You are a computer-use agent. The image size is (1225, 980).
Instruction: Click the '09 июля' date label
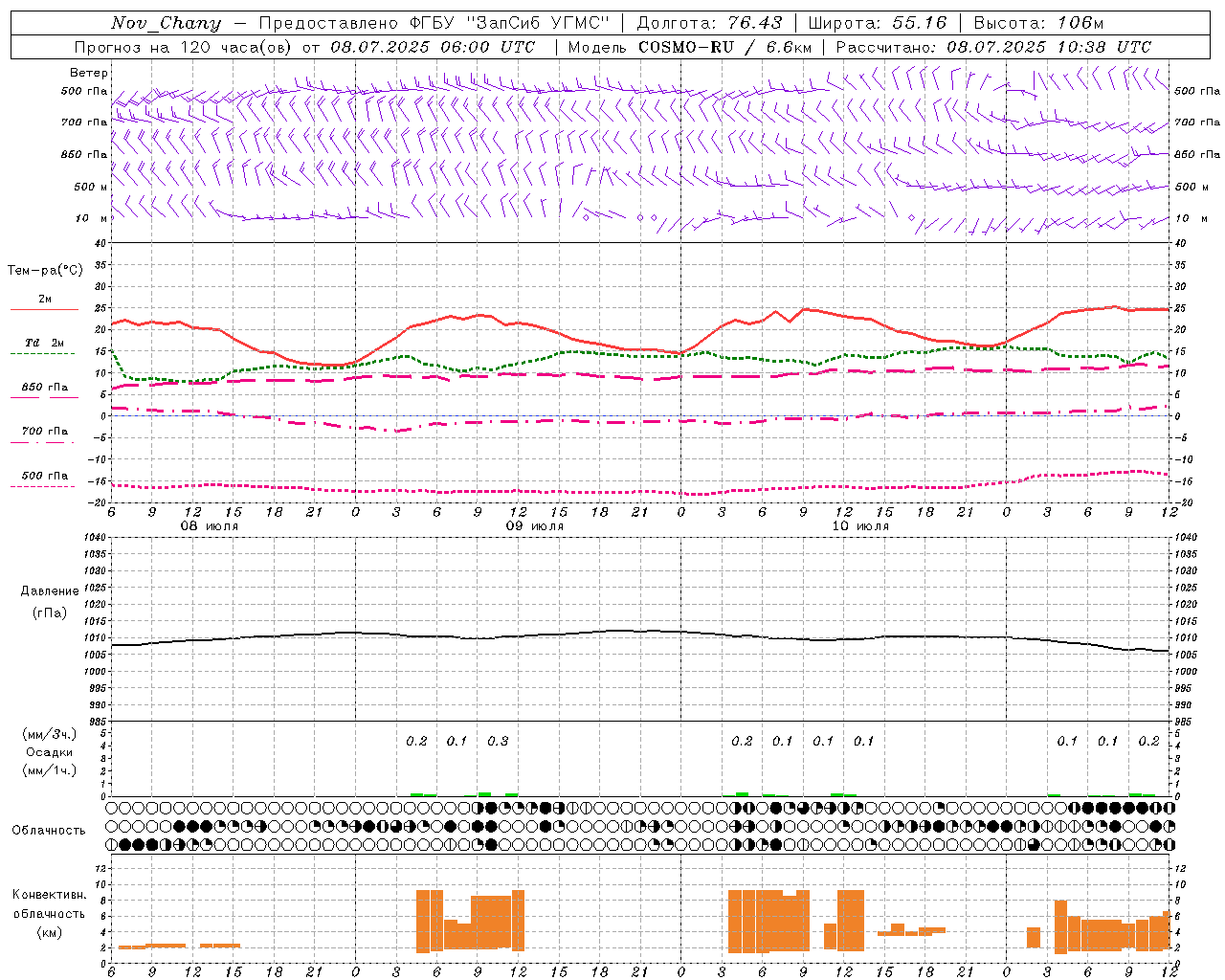tap(535, 526)
